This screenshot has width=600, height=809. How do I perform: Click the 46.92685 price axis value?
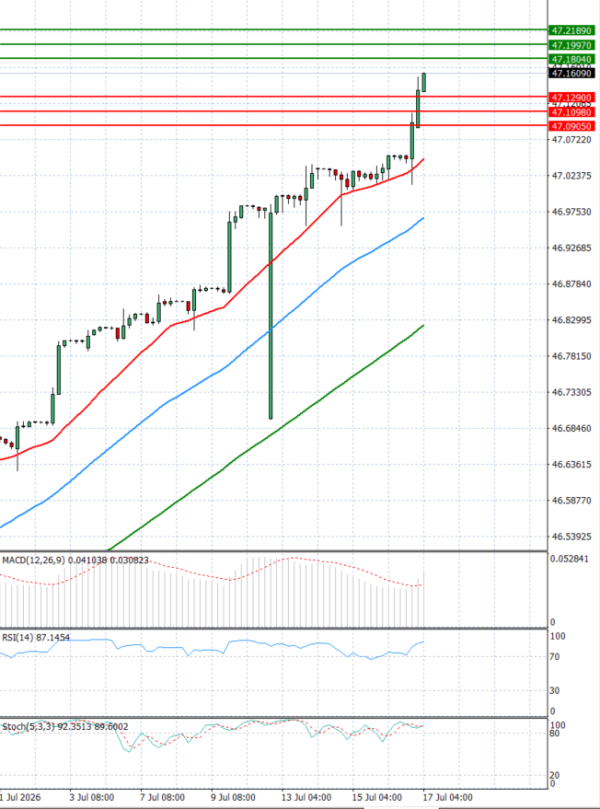click(x=572, y=248)
